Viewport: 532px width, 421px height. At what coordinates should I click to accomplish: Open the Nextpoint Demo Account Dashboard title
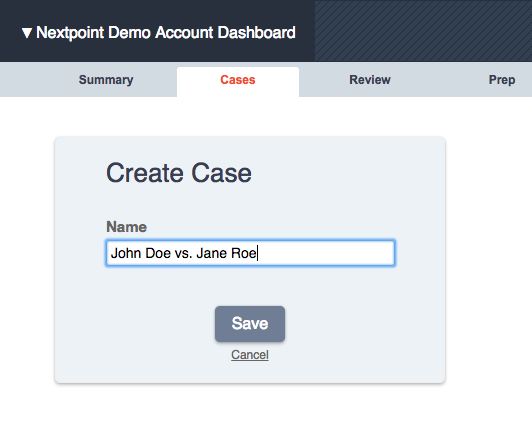point(166,33)
